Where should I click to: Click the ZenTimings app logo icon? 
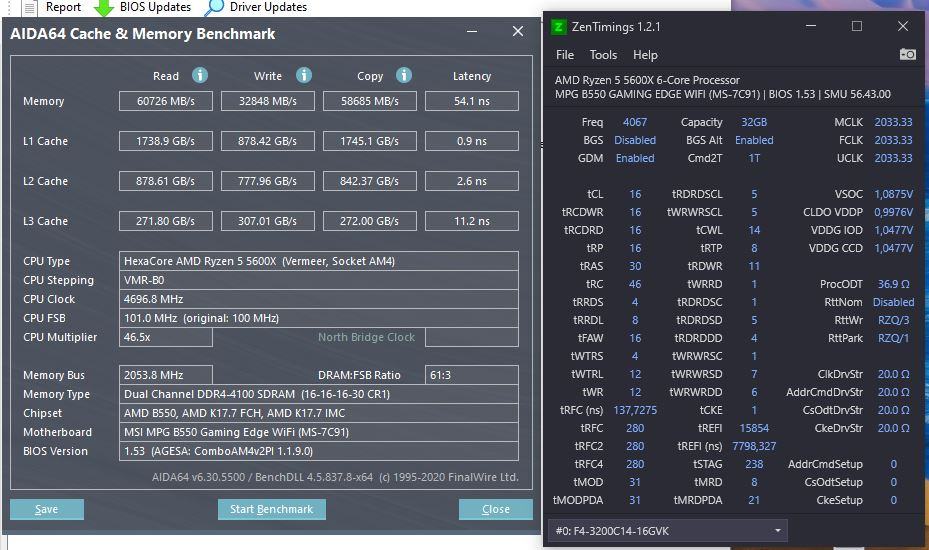[x=558, y=27]
